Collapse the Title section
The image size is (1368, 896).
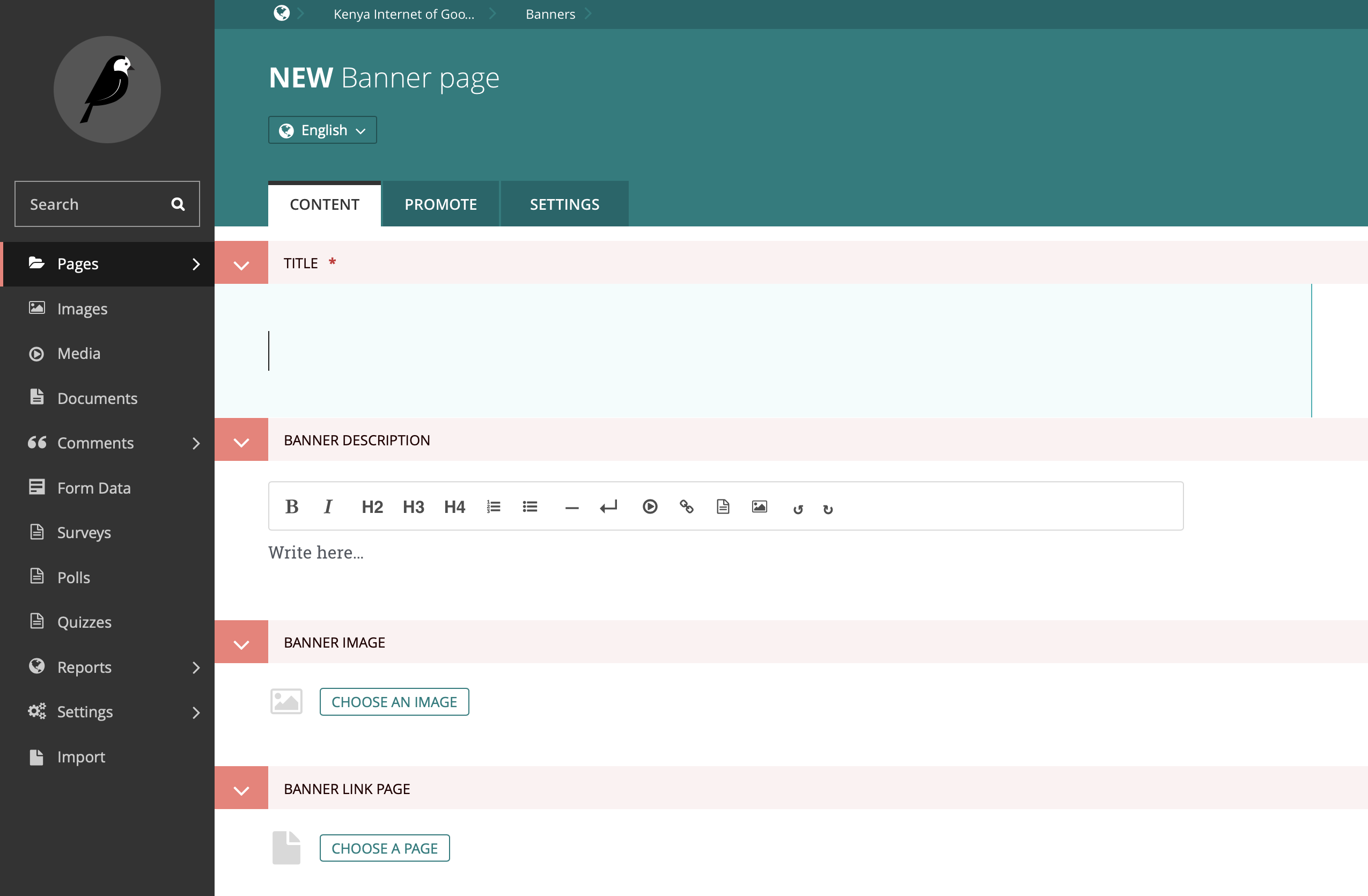point(241,263)
